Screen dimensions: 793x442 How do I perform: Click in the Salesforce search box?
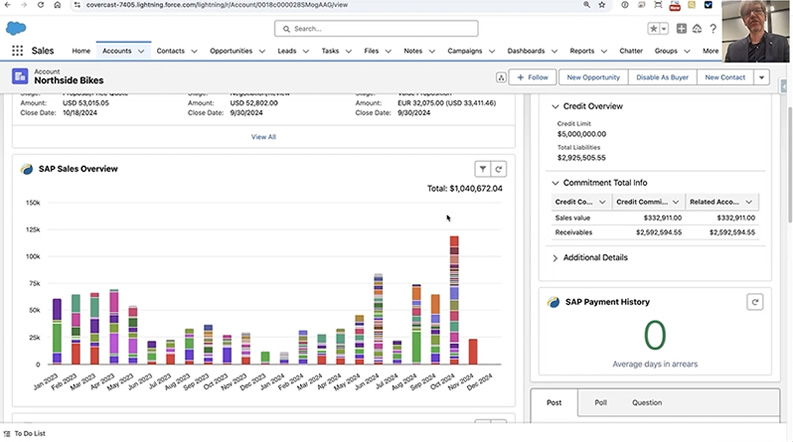click(376, 29)
